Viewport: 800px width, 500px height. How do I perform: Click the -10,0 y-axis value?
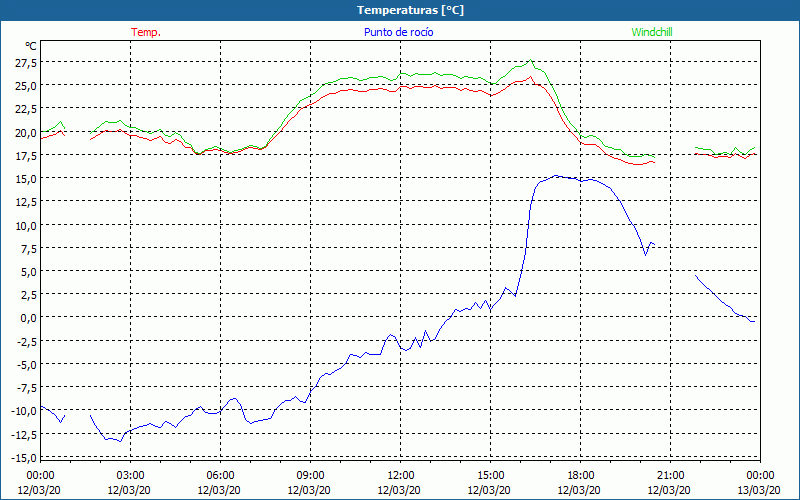pyautogui.click(x=24, y=412)
